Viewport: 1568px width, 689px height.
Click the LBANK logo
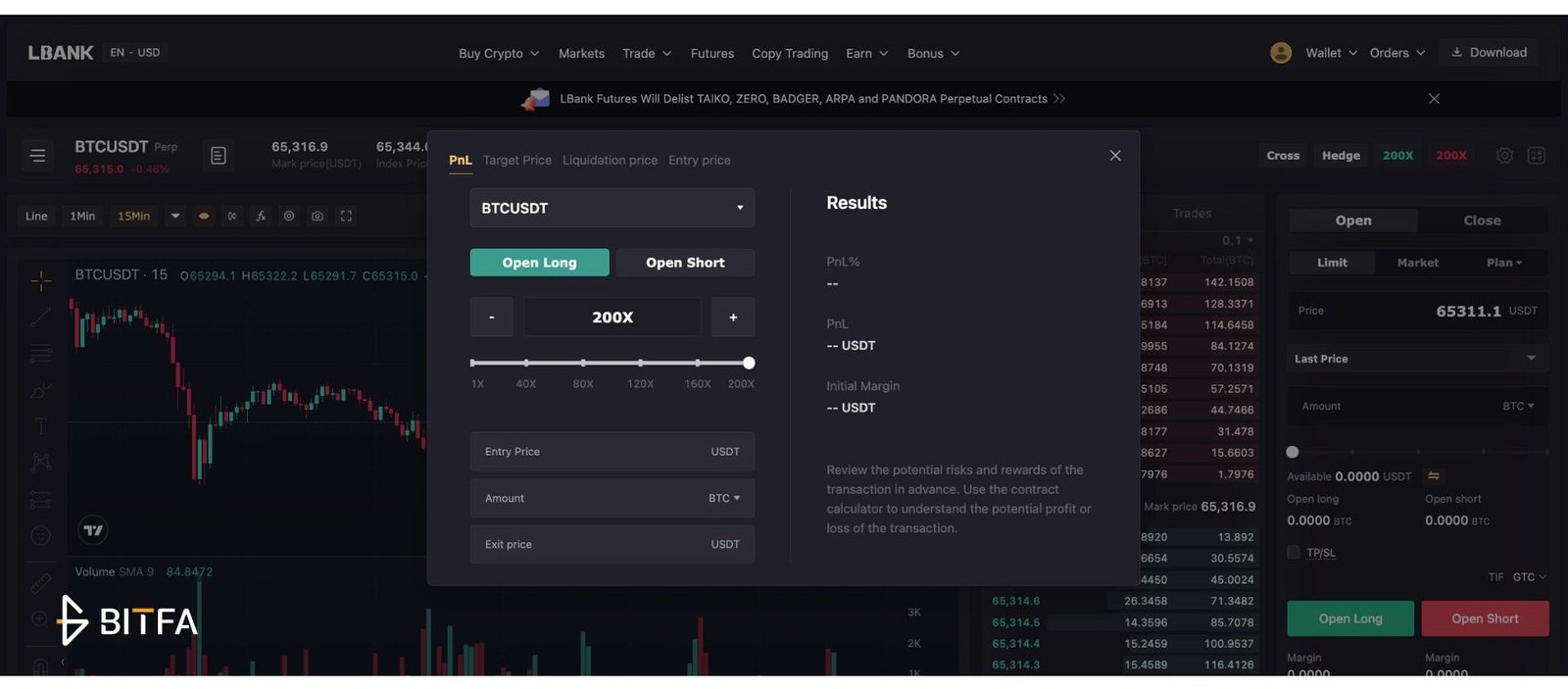click(61, 53)
